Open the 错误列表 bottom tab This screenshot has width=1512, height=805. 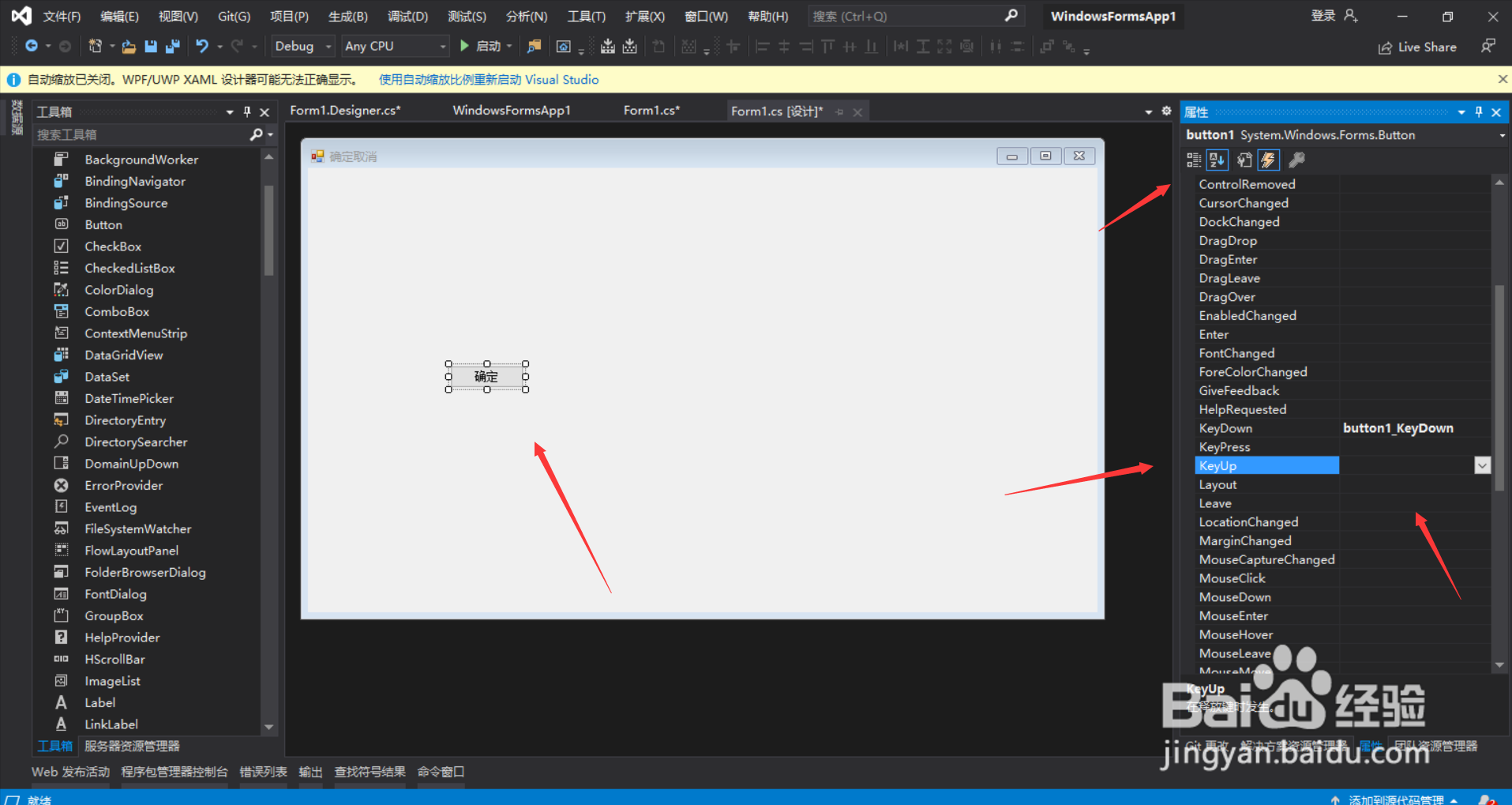[263, 772]
